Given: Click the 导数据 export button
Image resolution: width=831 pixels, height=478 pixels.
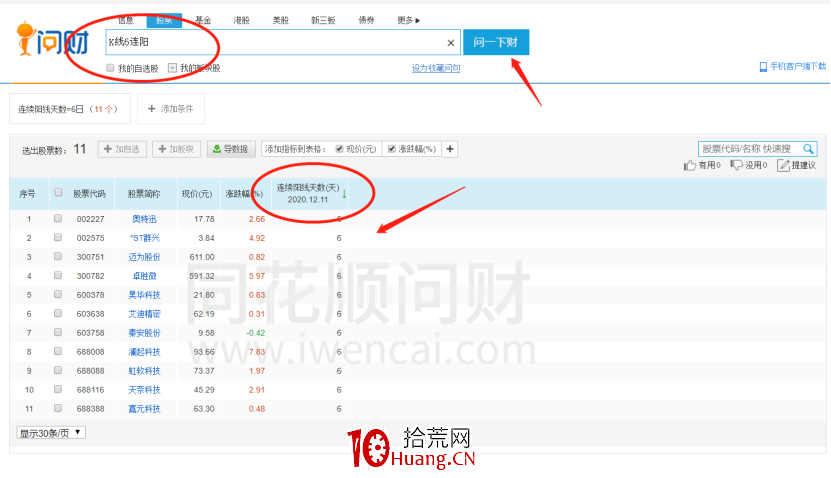Looking at the screenshot, I should (x=231, y=149).
